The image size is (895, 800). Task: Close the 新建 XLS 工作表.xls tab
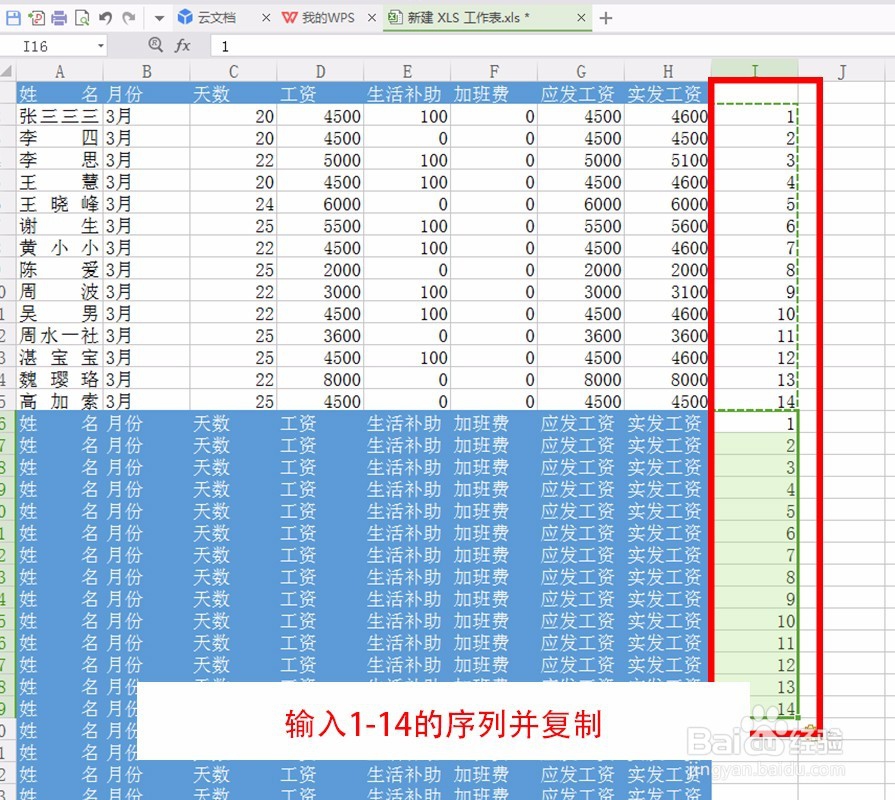pos(581,17)
